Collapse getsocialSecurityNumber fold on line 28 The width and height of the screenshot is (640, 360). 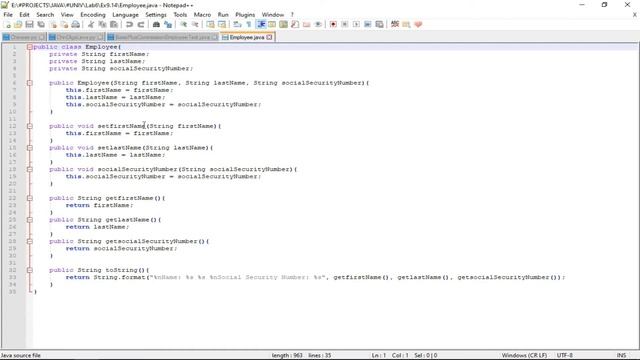pos(29,241)
